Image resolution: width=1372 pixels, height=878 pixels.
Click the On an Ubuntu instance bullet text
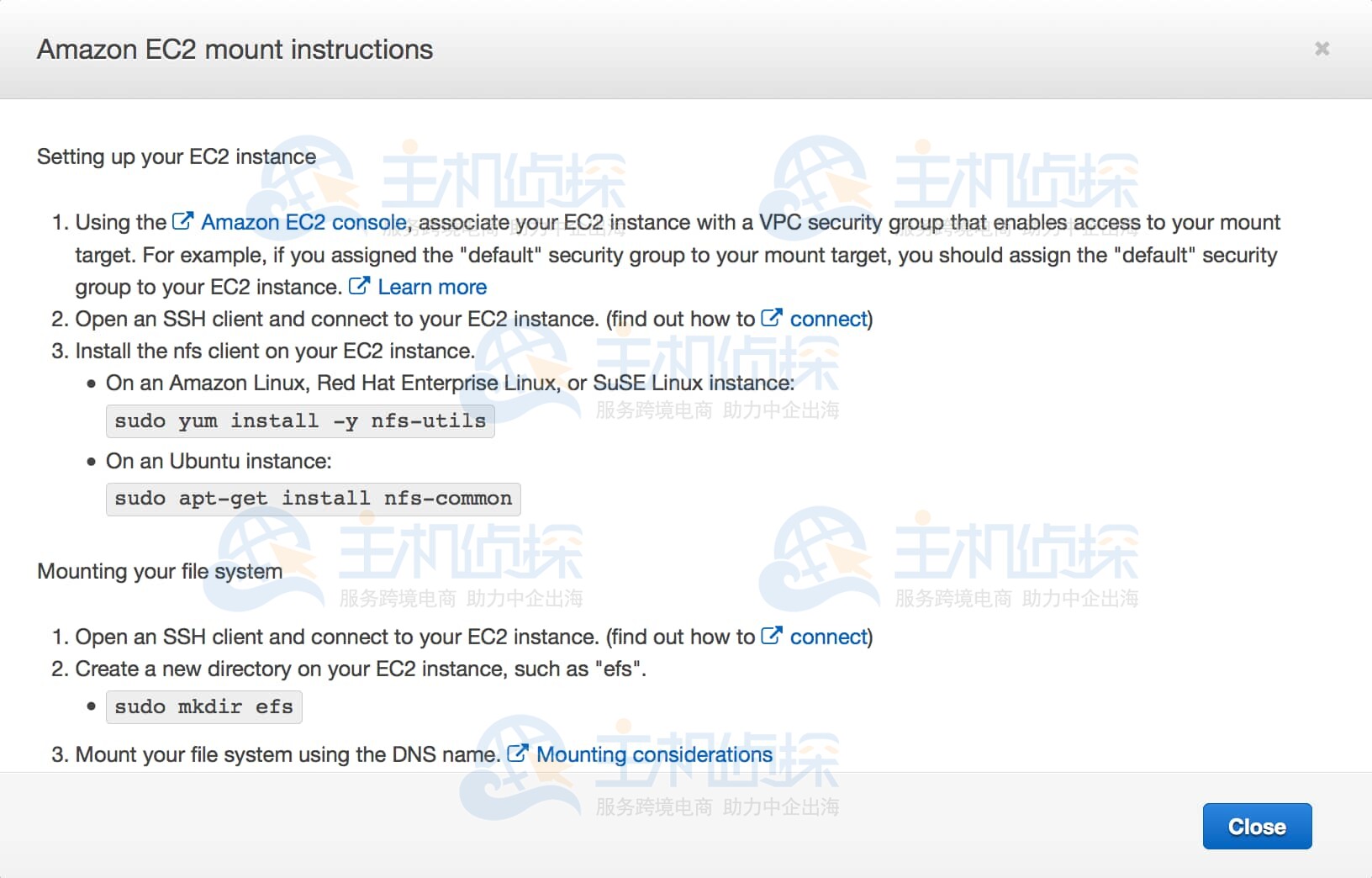[x=219, y=461]
